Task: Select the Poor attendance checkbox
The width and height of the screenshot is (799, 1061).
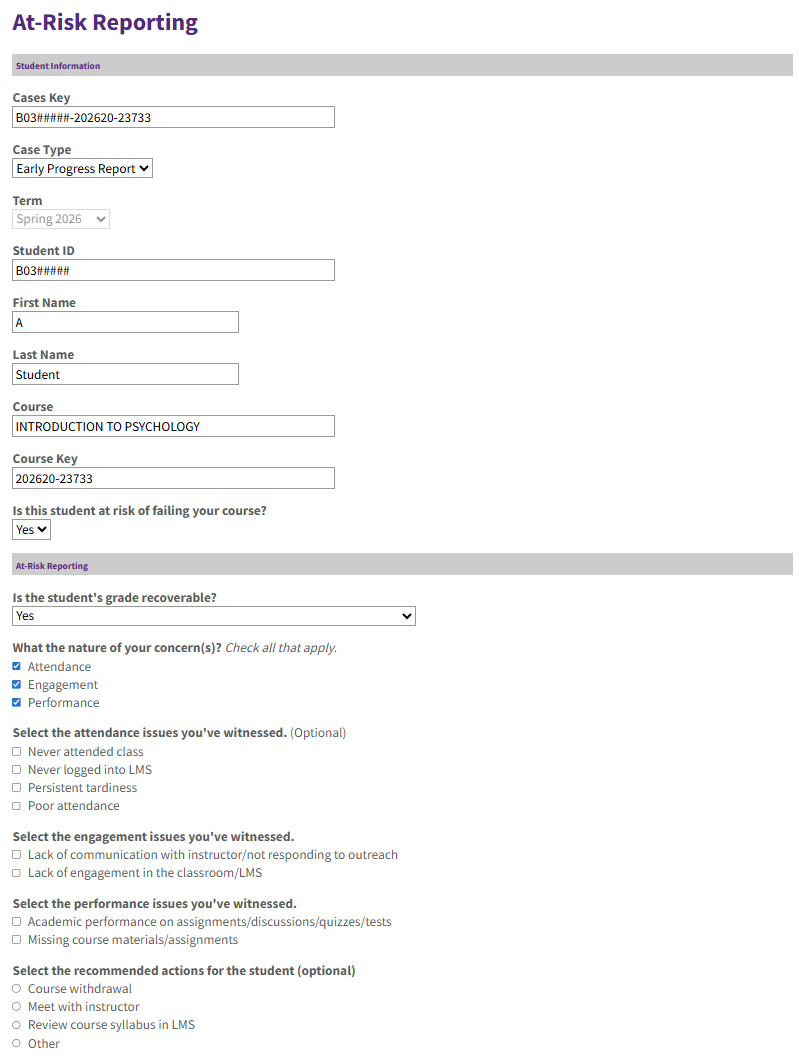Action: pyautogui.click(x=17, y=806)
